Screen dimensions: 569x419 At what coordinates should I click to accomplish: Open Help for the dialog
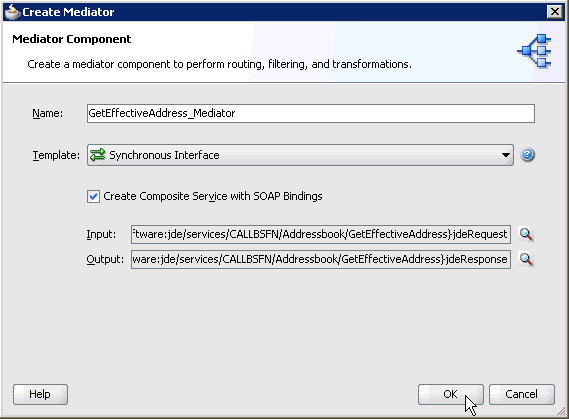[40, 394]
